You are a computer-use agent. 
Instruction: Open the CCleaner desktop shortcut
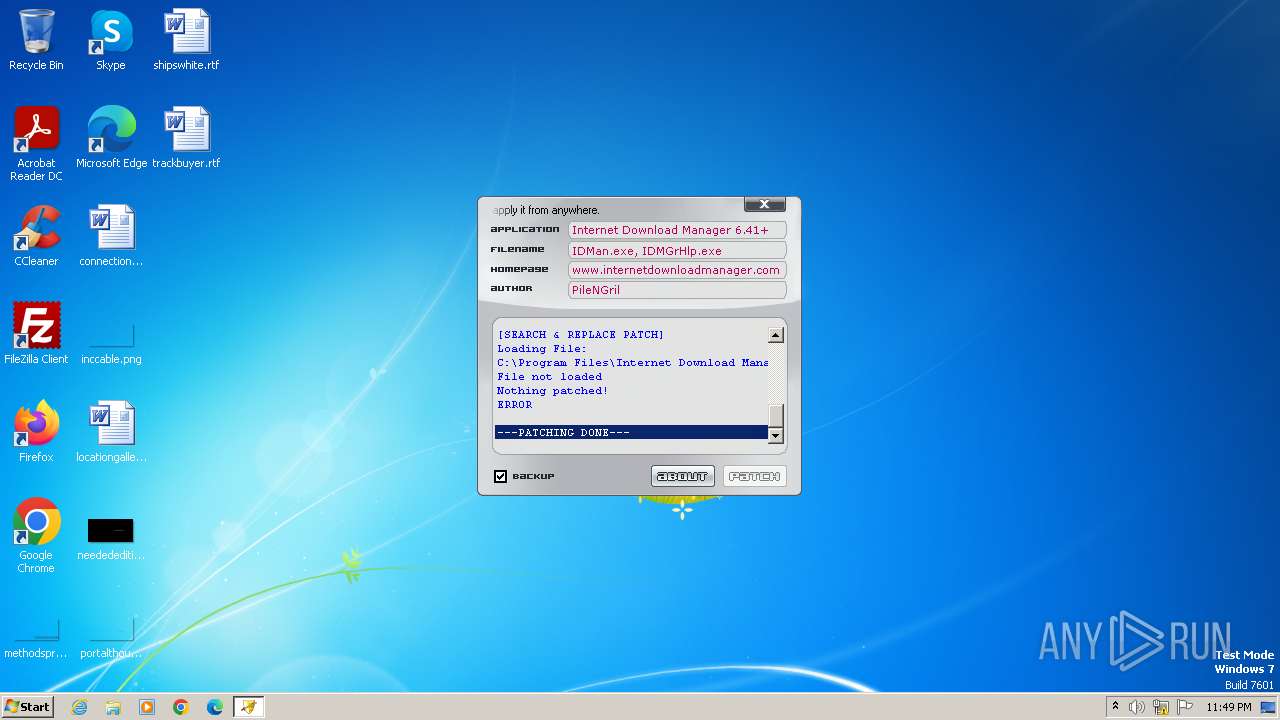click(x=36, y=236)
